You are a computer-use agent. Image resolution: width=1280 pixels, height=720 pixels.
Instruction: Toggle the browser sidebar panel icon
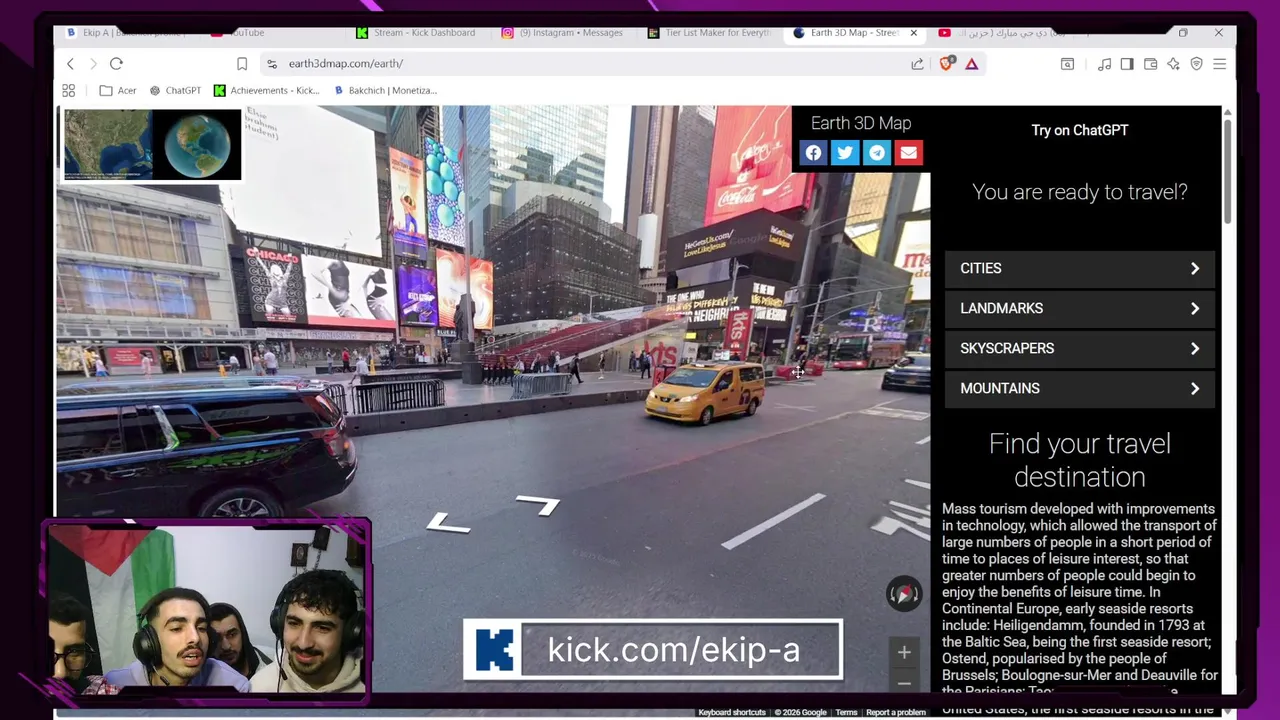[x=1127, y=64]
